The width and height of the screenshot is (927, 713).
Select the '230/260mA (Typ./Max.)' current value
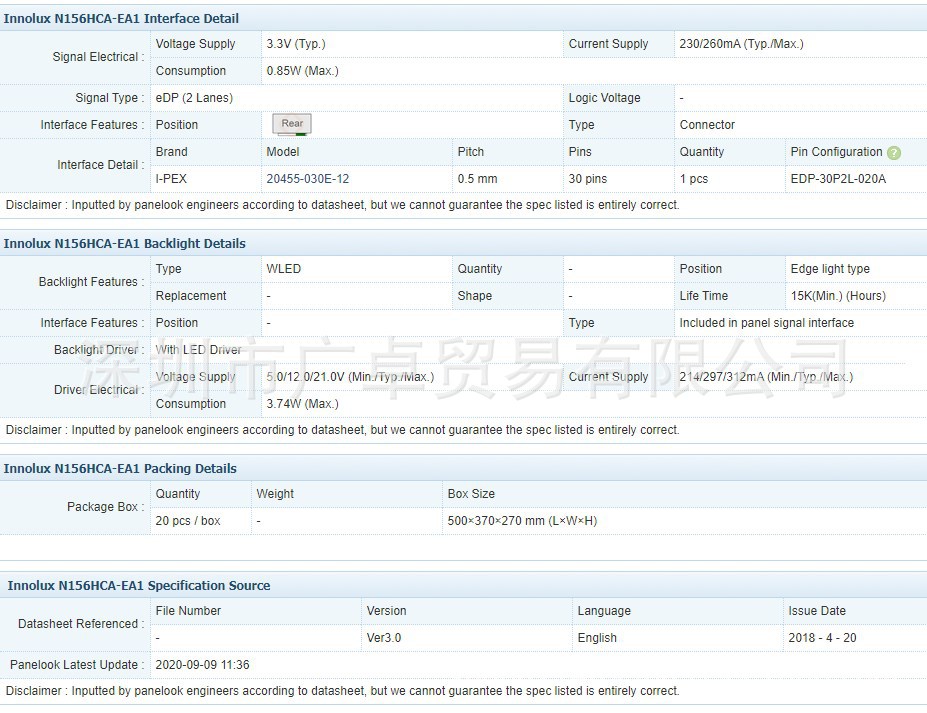click(x=741, y=44)
